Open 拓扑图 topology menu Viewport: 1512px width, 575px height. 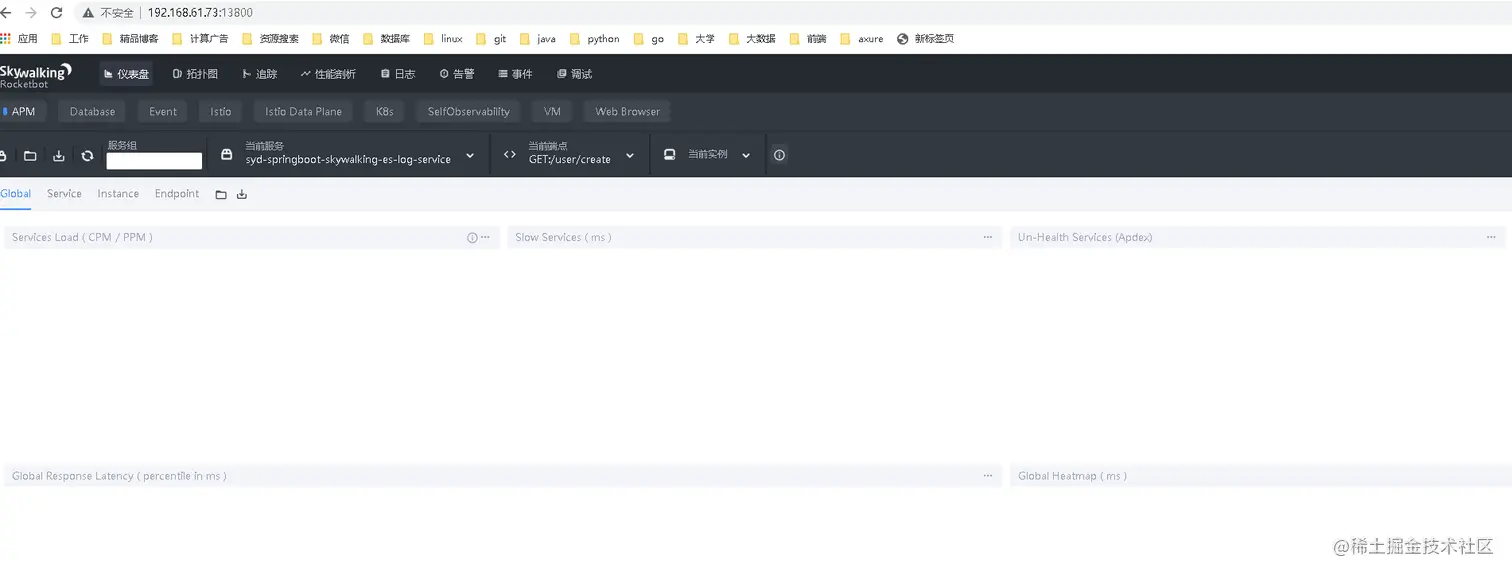coord(195,74)
